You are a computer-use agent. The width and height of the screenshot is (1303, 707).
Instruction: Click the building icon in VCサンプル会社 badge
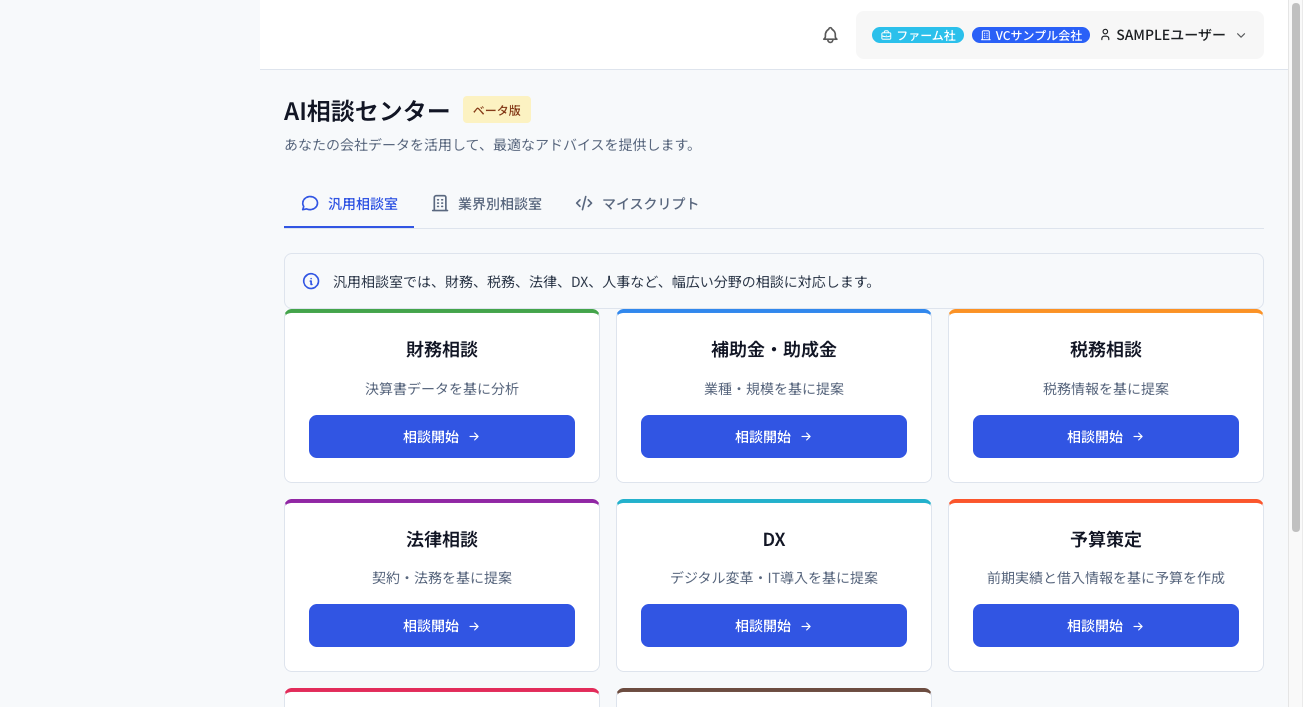(987, 34)
